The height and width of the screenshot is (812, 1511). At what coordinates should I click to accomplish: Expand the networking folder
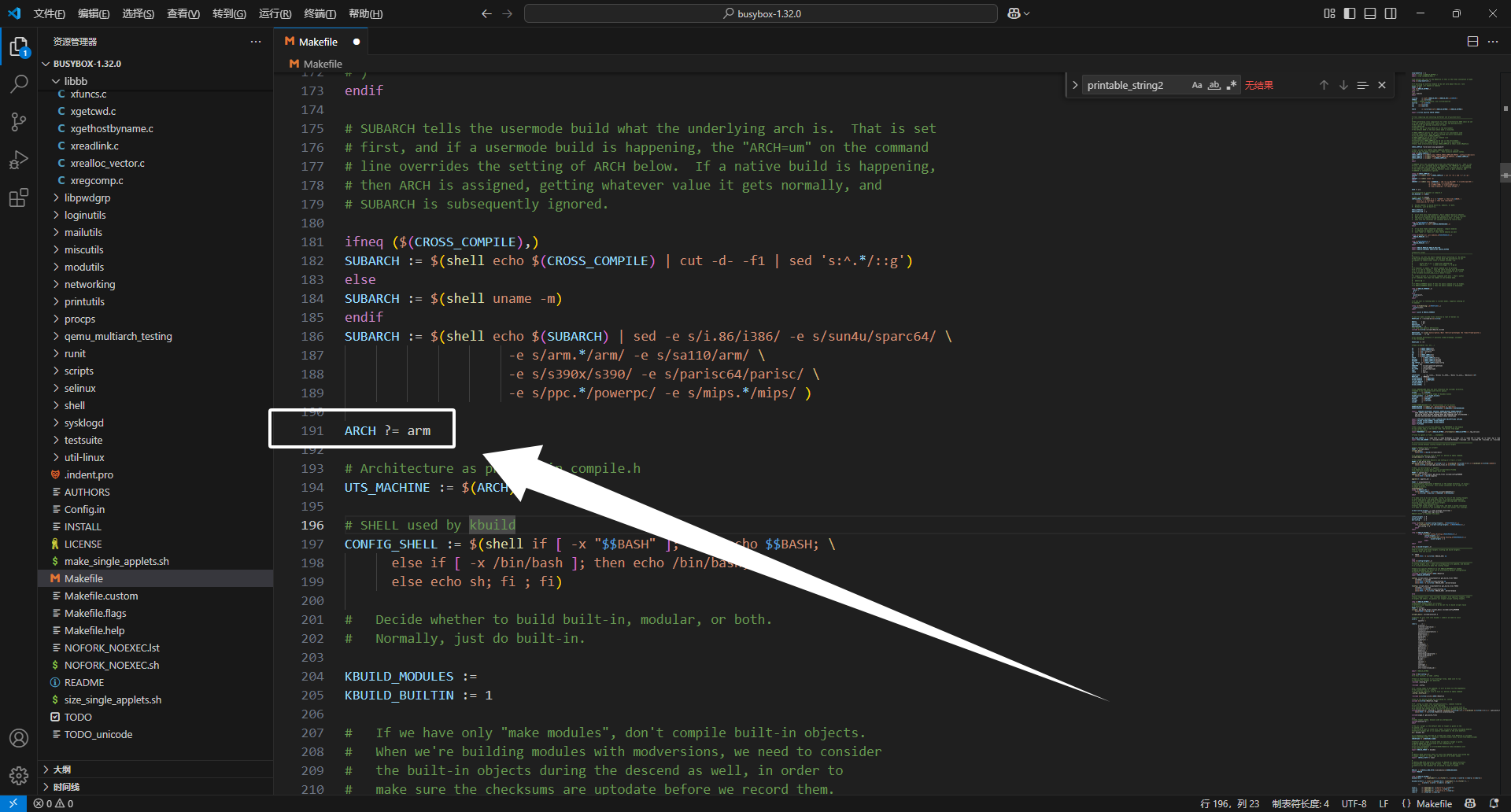pyautogui.click(x=155, y=284)
